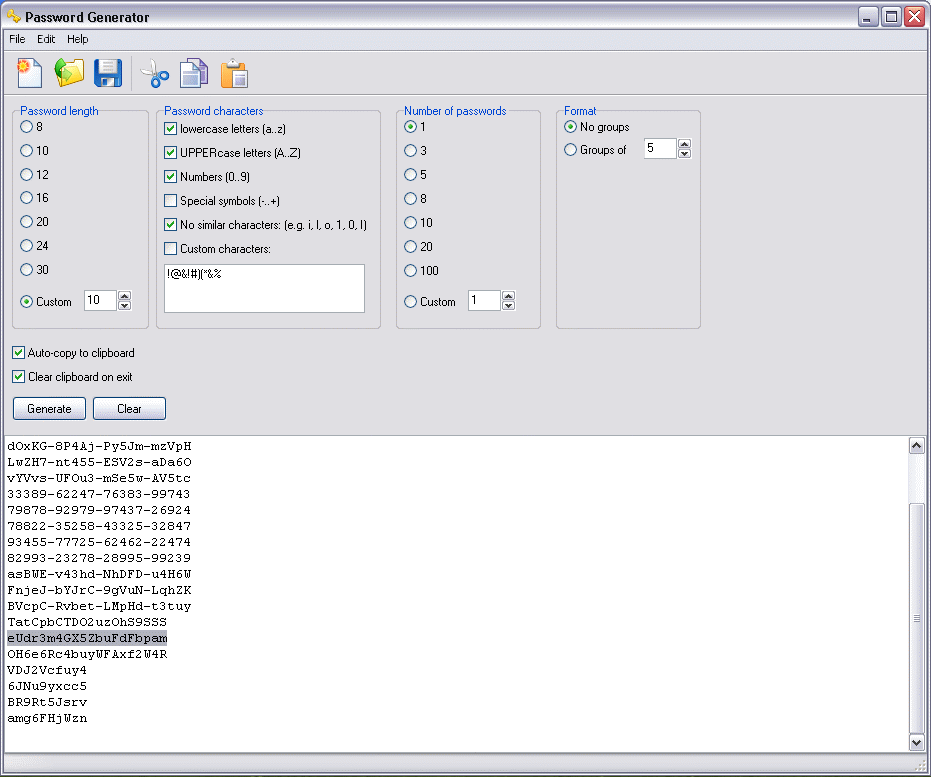The height and width of the screenshot is (777, 931).
Task: Click the Paste clipboard toolbar icon
Action: 234,74
